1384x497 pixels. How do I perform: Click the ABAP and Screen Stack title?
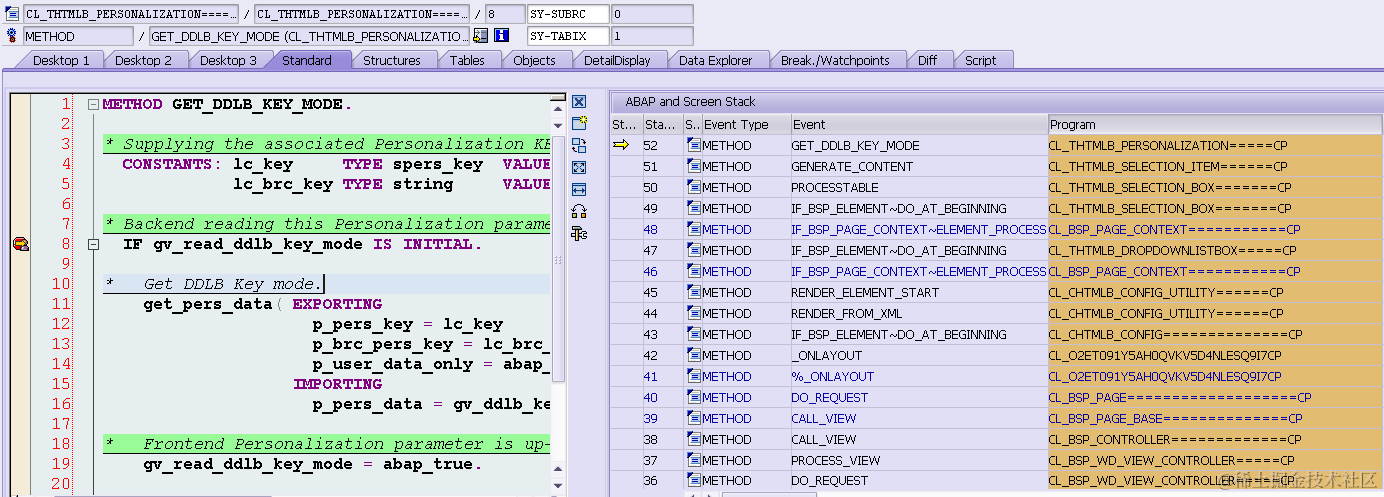coord(690,101)
